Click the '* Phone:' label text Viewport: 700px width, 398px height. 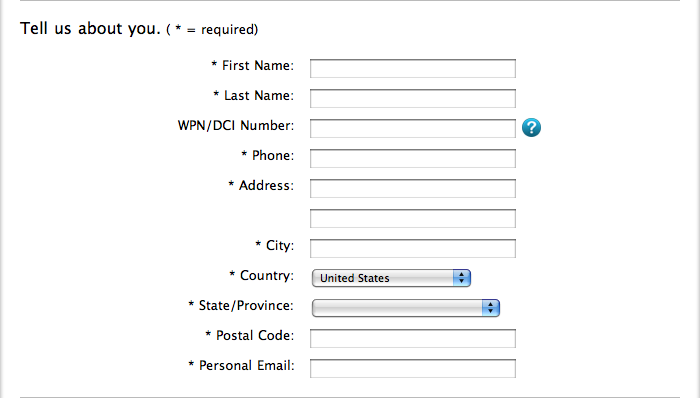tap(267, 155)
